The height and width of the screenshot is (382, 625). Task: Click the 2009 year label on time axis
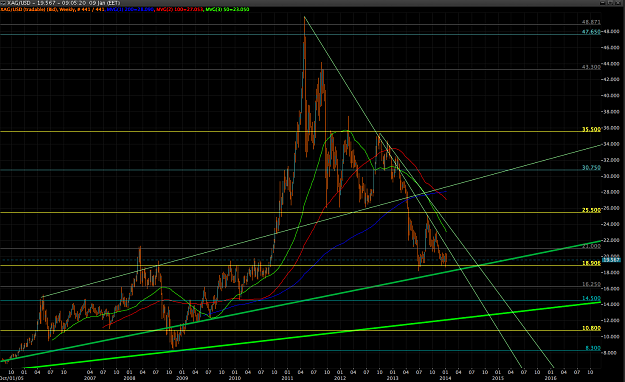tap(182, 378)
